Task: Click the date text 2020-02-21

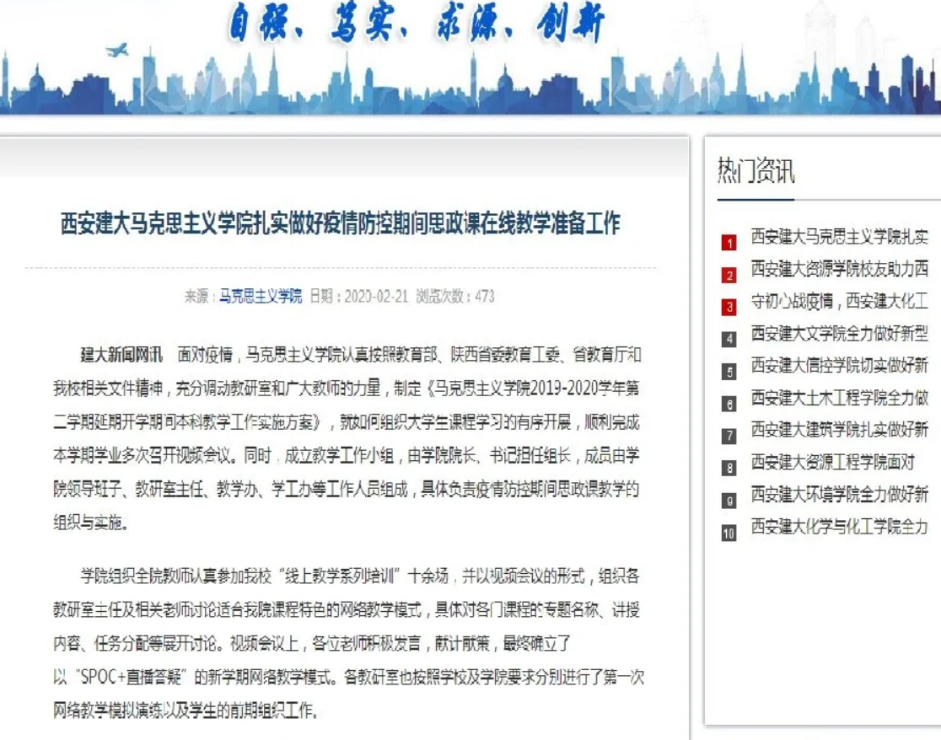Action: tap(376, 296)
